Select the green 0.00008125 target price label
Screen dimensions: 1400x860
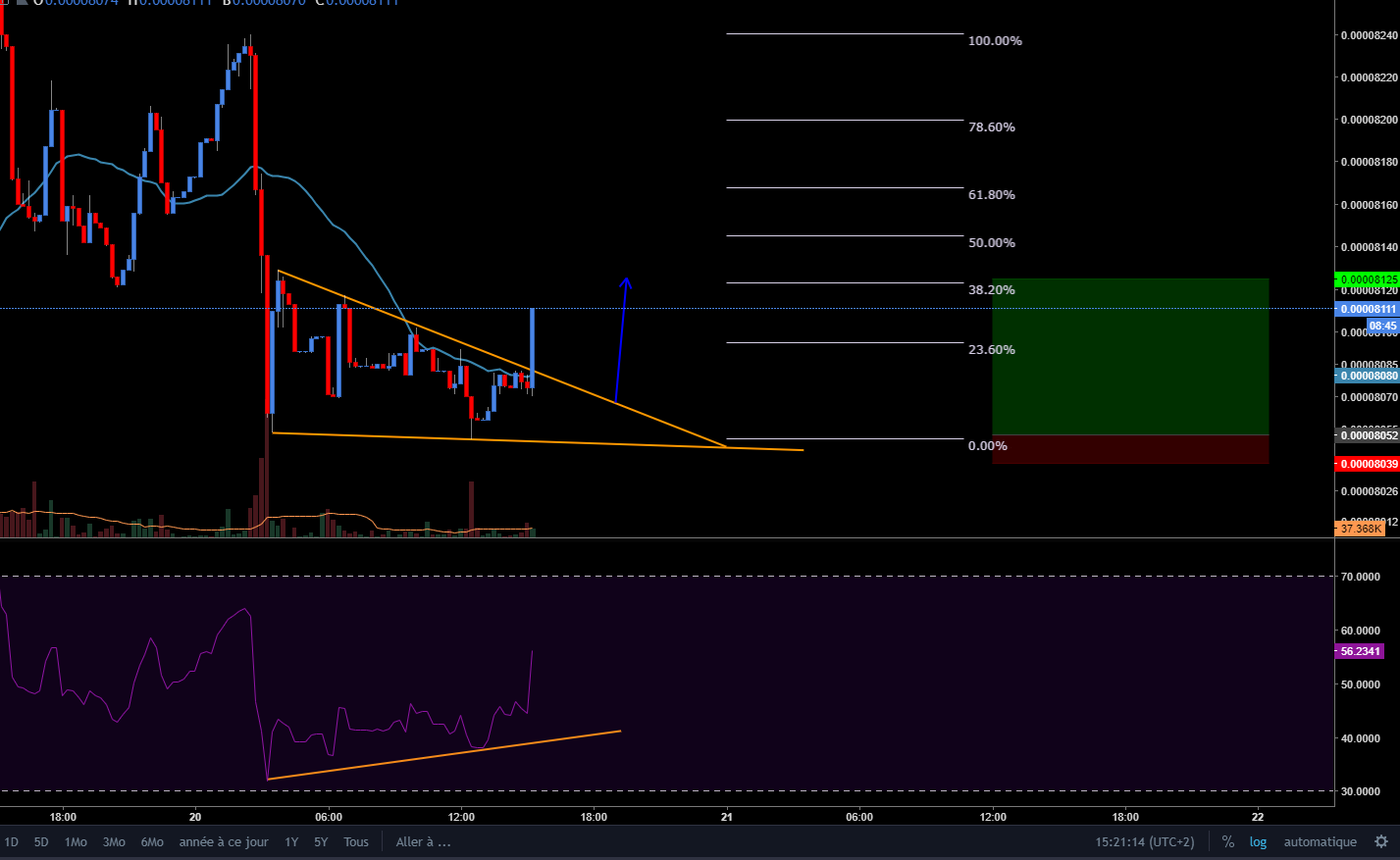[1369, 279]
